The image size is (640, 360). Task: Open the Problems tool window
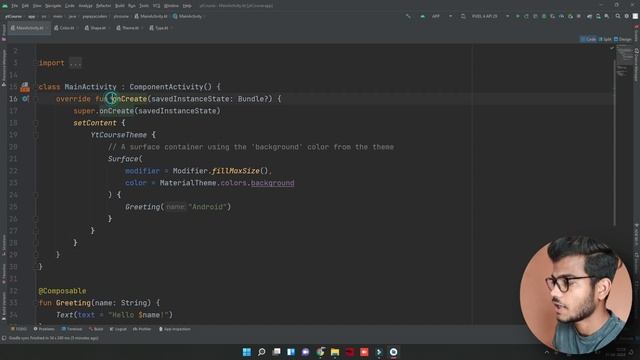tap(44, 329)
